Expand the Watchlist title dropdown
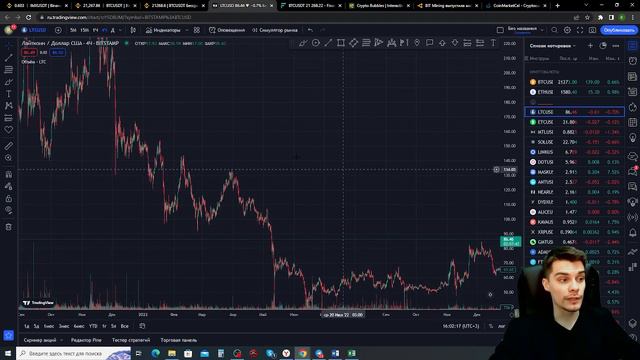Viewport: 640px width, 360px height. coord(553,46)
